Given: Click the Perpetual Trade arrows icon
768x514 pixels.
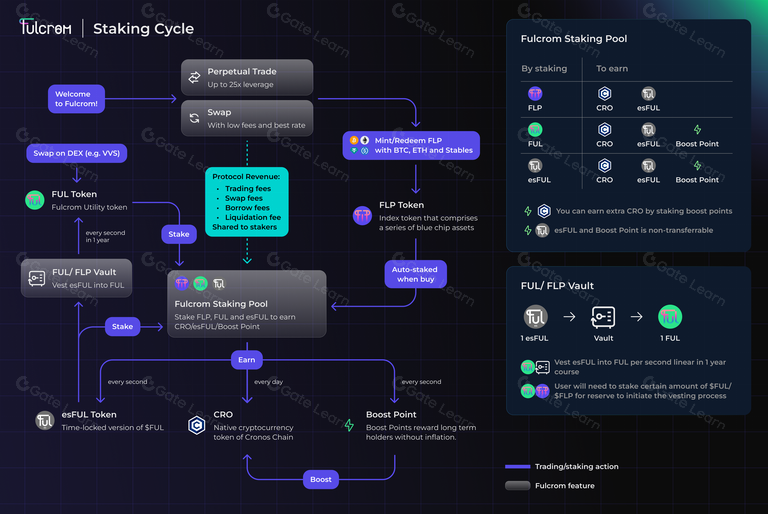Looking at the screenshot, I should tap(194, 77).
